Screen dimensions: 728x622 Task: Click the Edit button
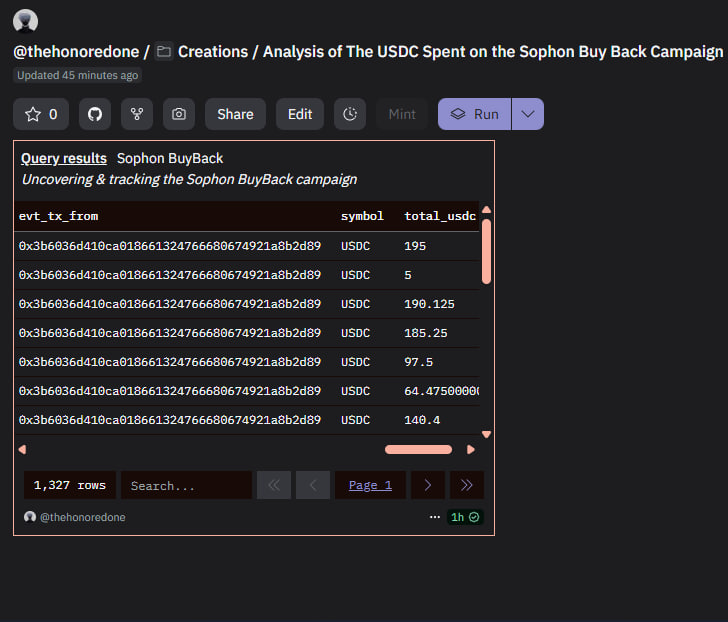point(300,114)
